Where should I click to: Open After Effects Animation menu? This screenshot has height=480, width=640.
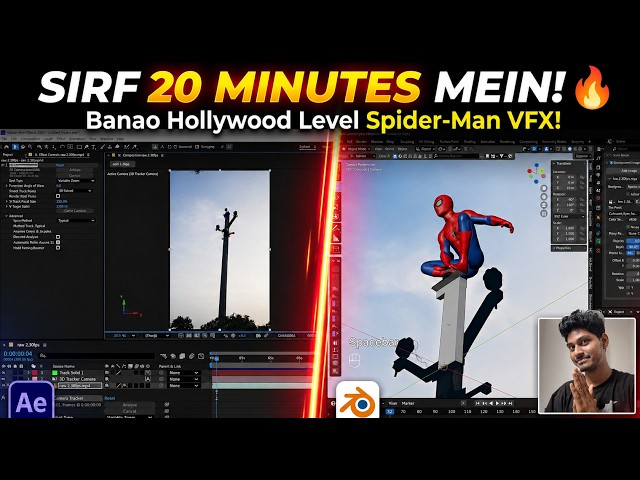pyautogui.click(x=77, y=139)
